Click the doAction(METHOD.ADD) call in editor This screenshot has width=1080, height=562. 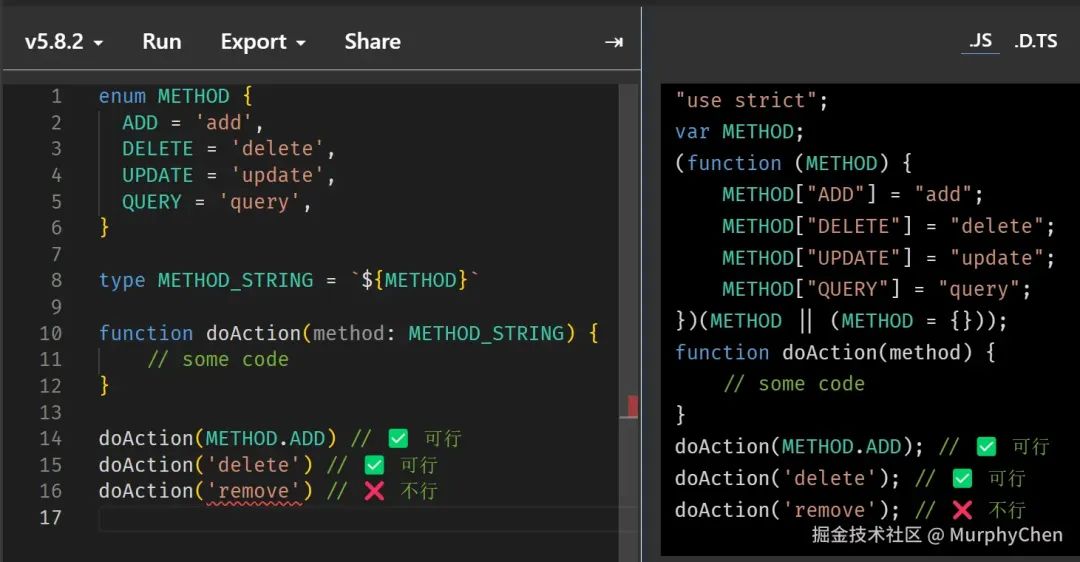click(218, 439)
